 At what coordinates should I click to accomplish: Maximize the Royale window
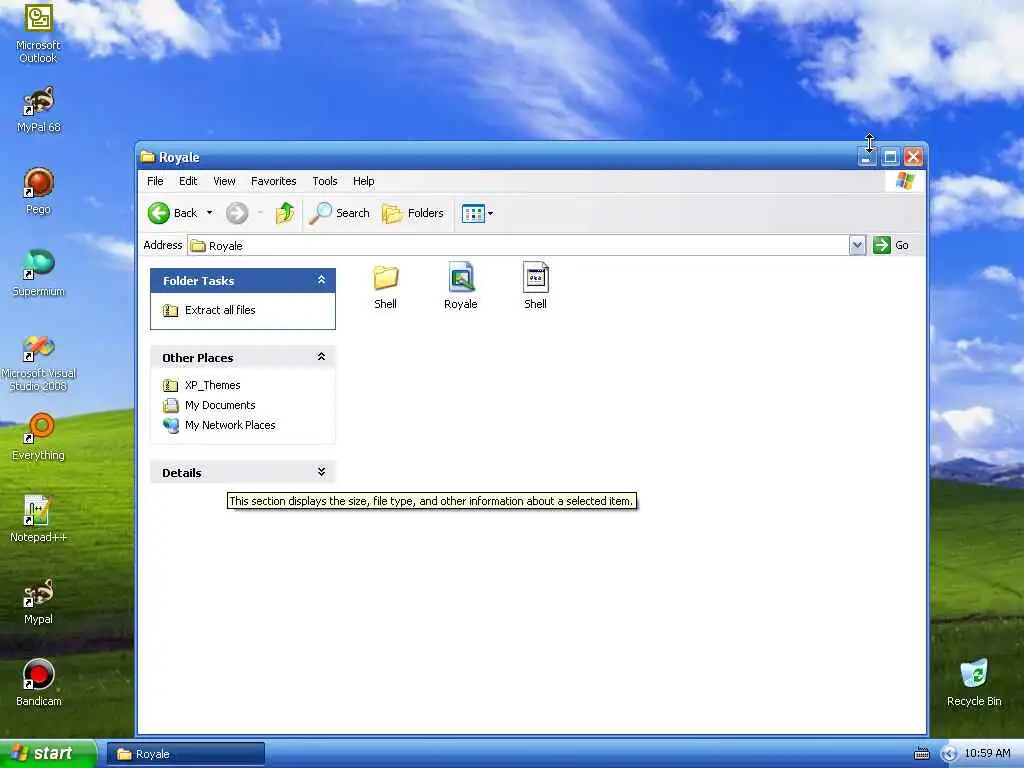pos(889,157)
